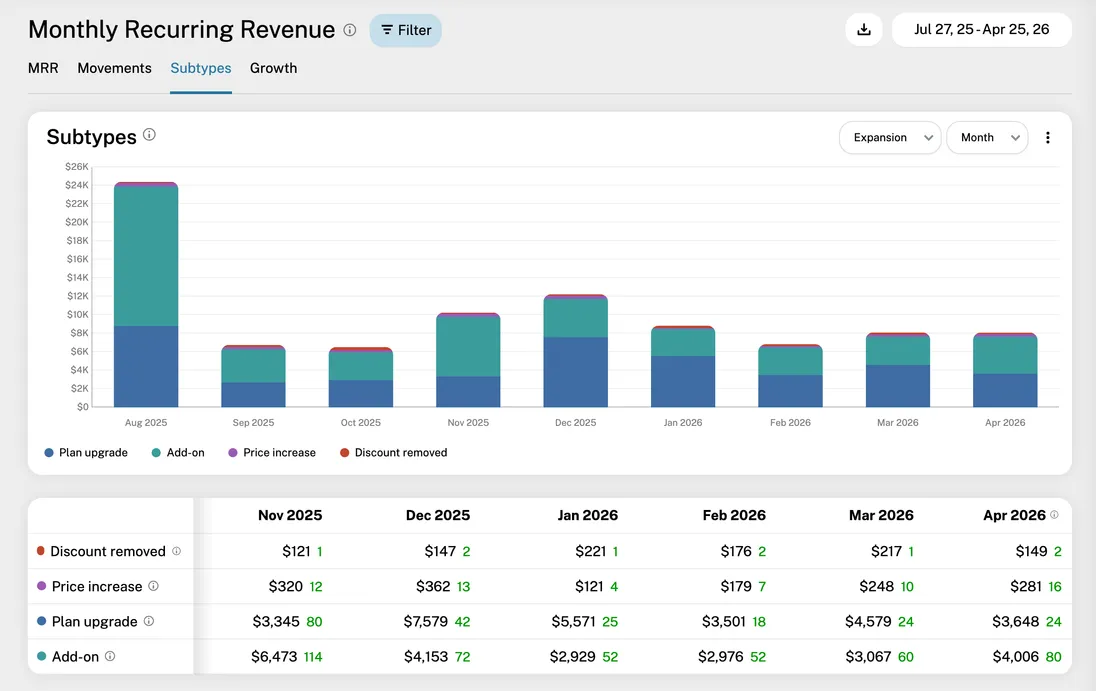Click the Nov 2025 bar in chart

click(468, 360)
